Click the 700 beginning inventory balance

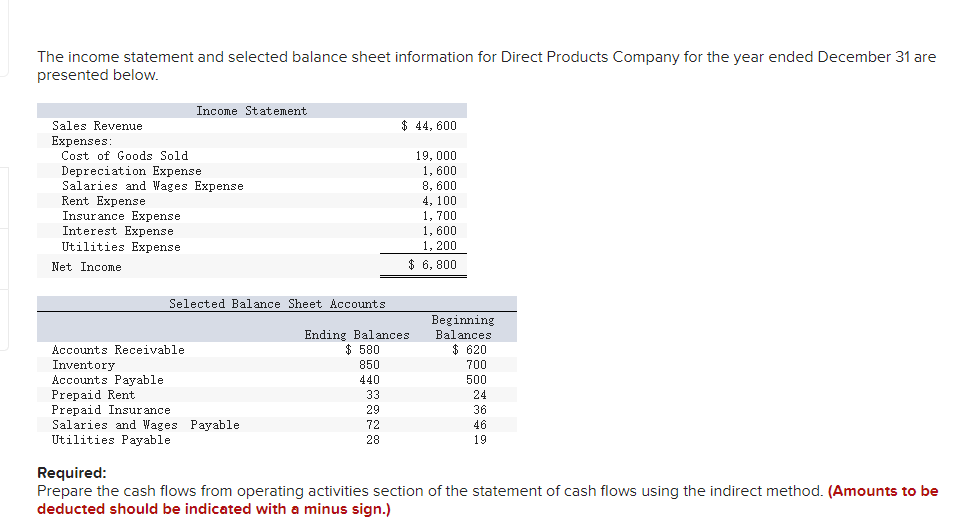tap(476, 365)
